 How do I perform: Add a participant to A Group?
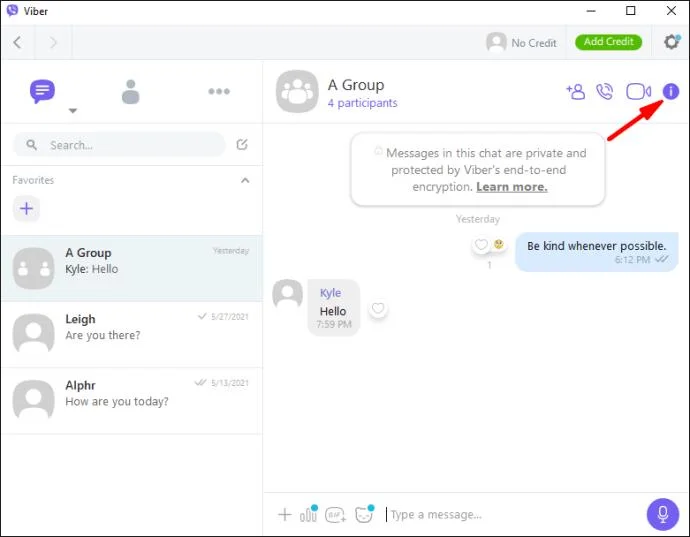point(576,92)
